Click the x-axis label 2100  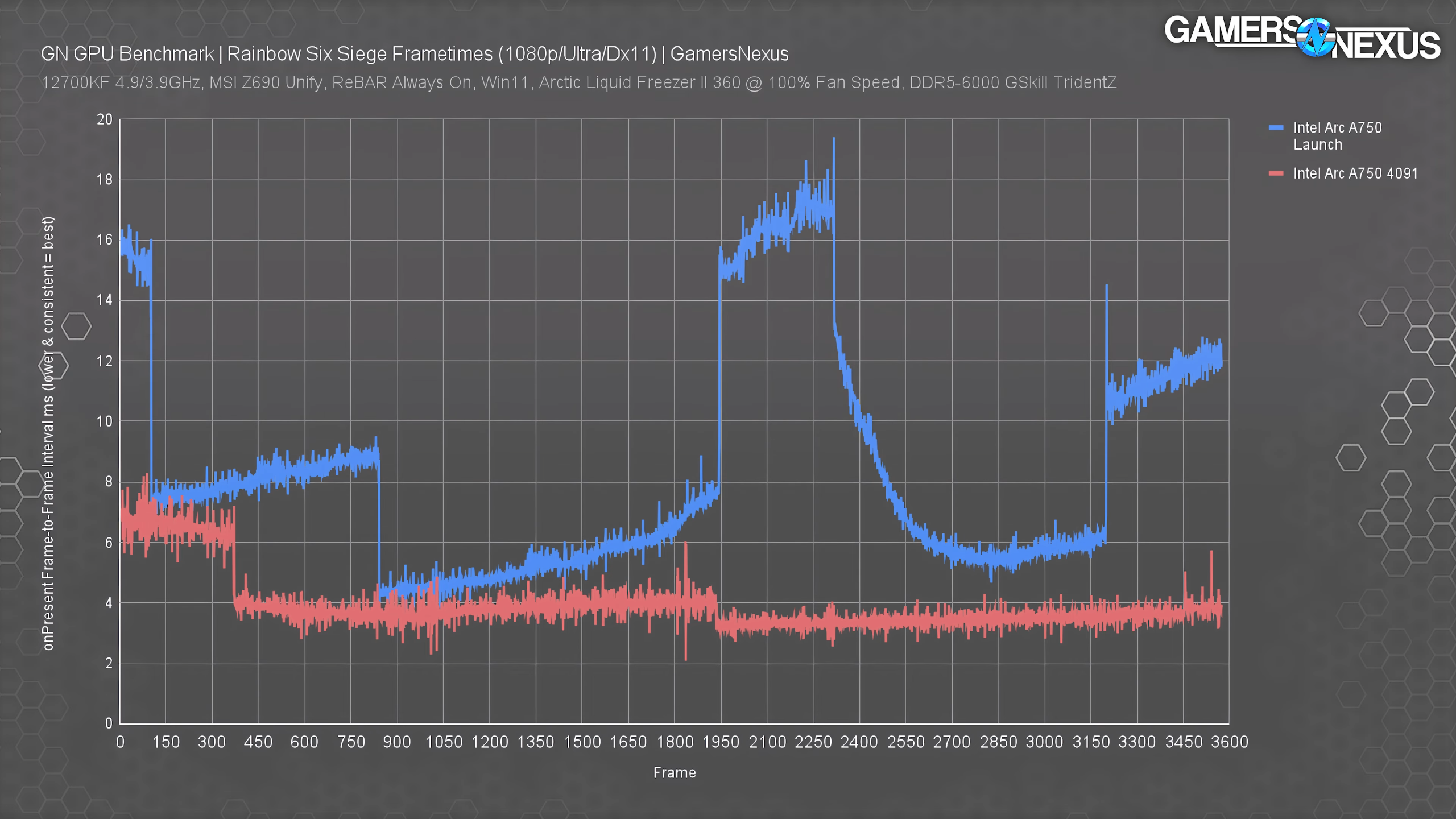(767, 742)
